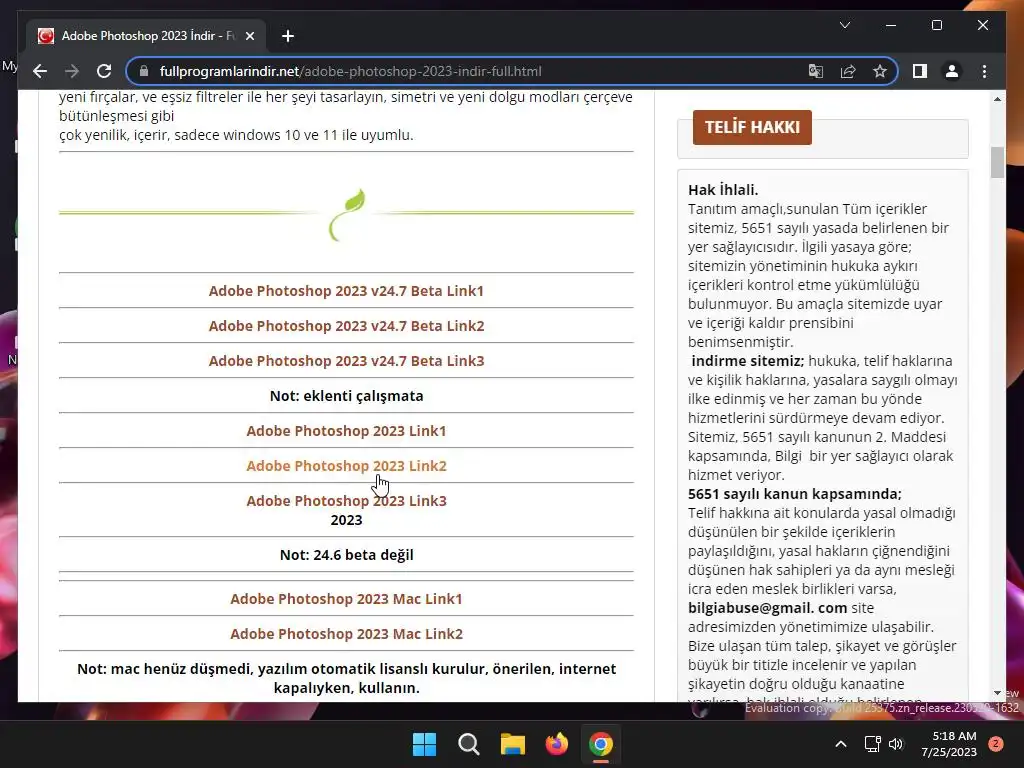Toggle the browser side panel icon
Image resolution: width=1024 pixels, height=768 pixels.
point(920,71)
